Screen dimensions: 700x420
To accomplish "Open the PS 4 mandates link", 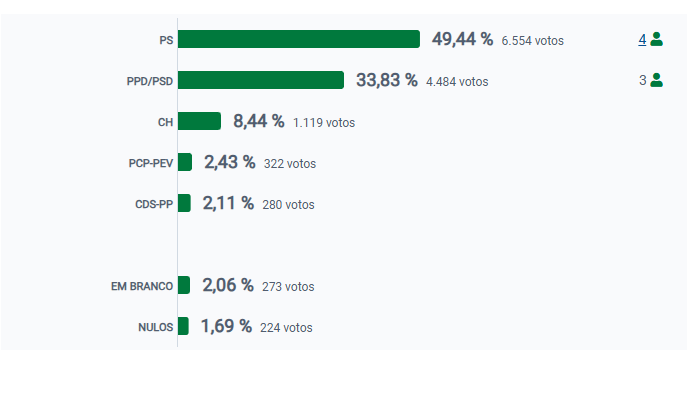I will tap(642, 40).
